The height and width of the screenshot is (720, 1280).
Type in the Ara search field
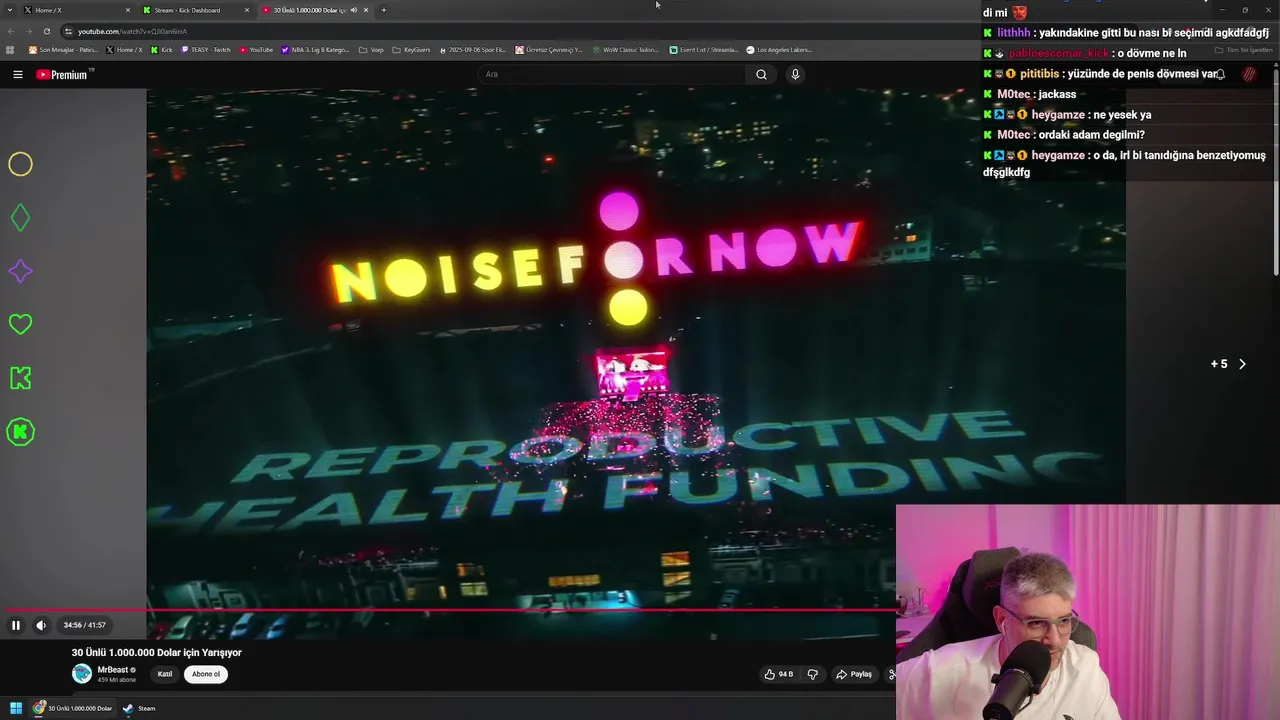(x=612, y=74)
